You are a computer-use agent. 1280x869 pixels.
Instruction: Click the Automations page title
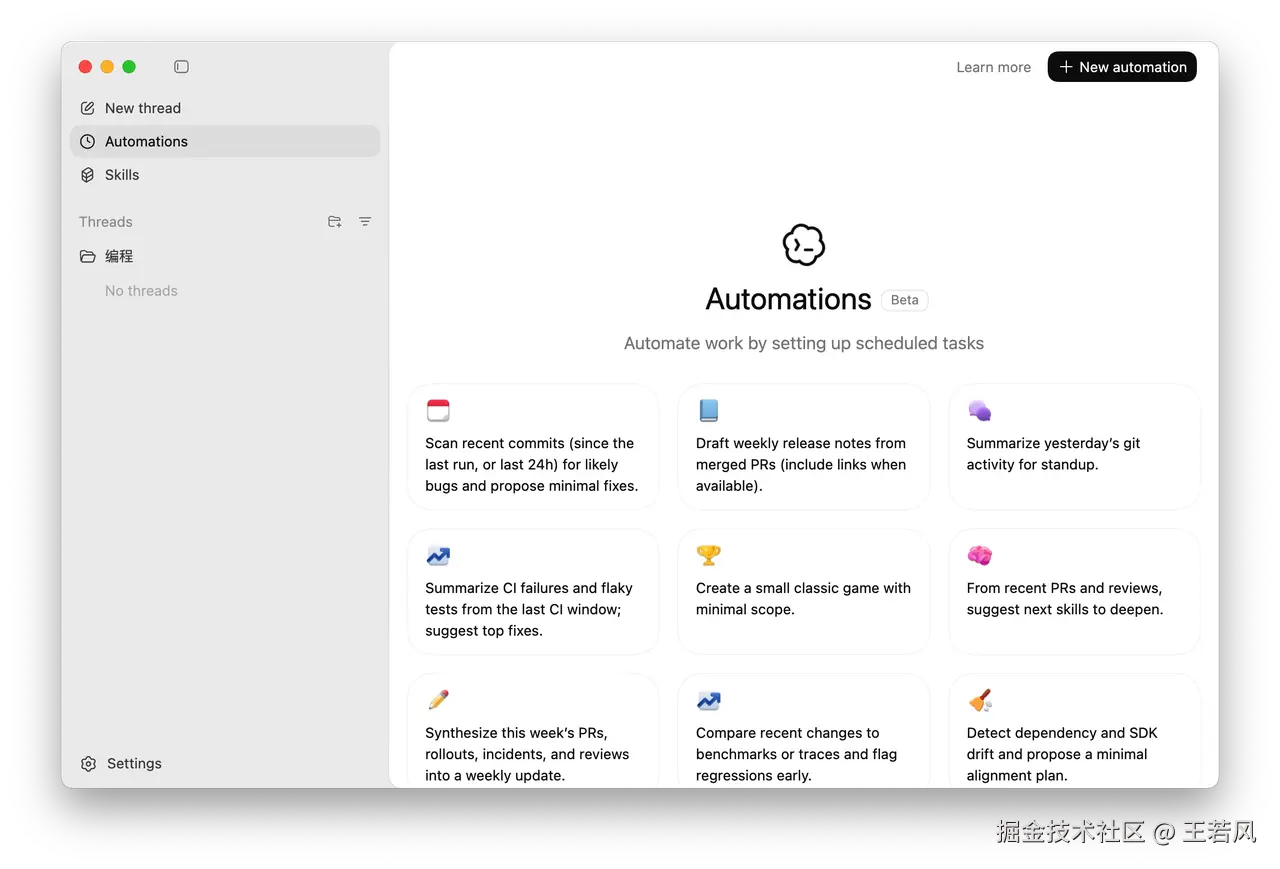coord(788,299)
